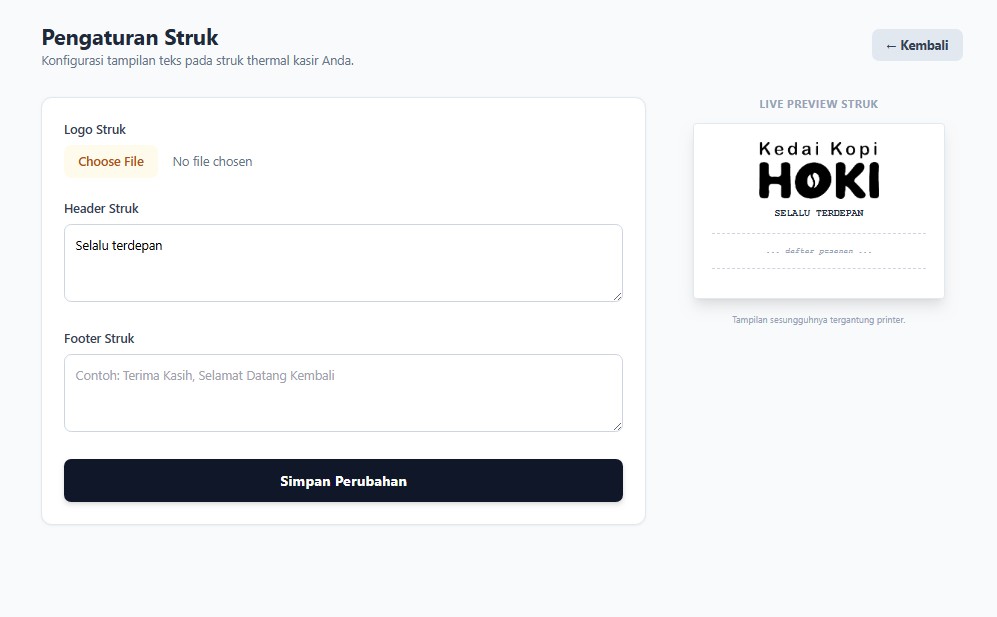Focus the Header Struk text area
The height and width of the screenshot is (617, 997).
[x=343, y=263]
